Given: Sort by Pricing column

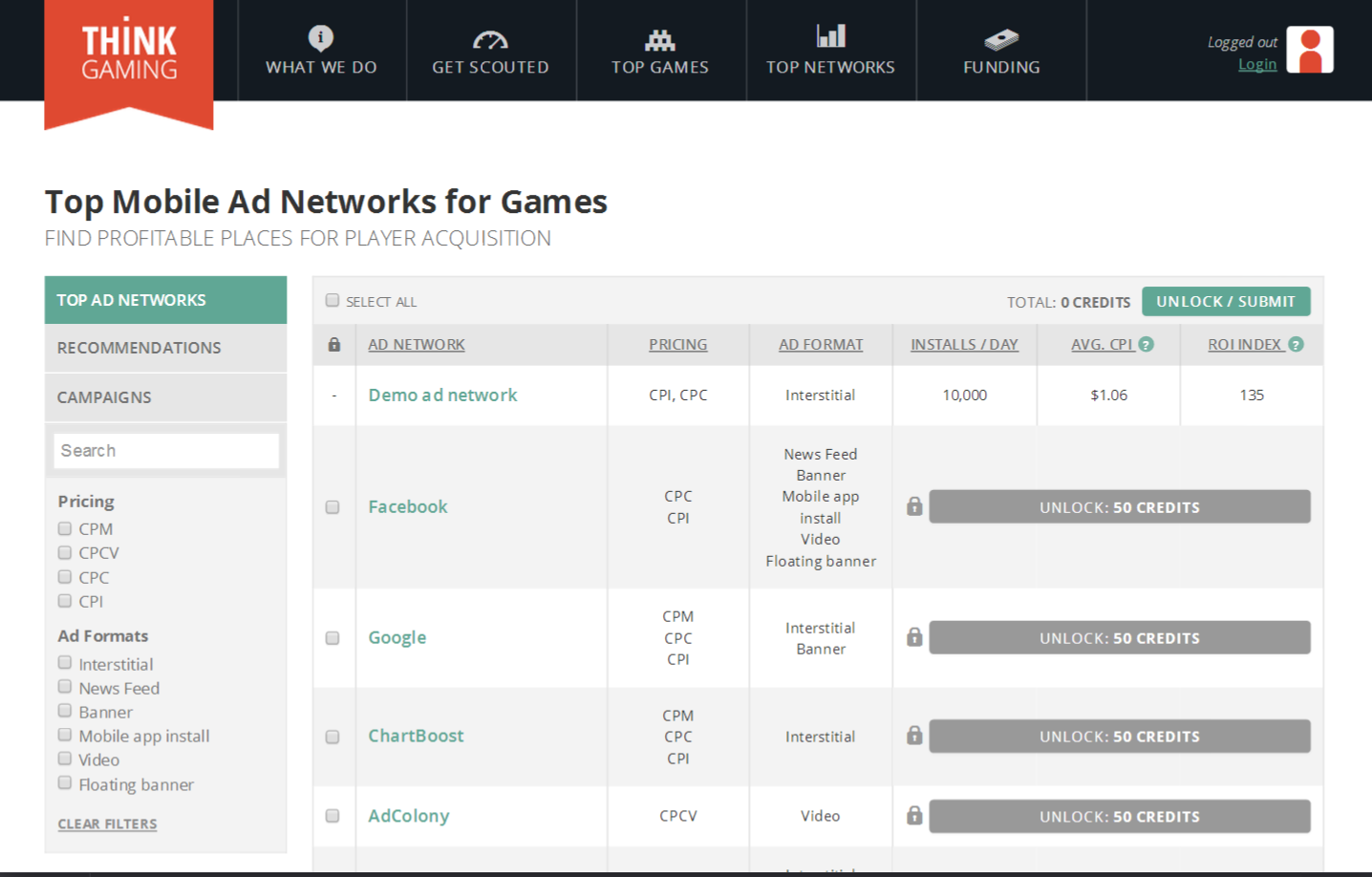Looking at the screenshot, I should [x=678, y=344].
